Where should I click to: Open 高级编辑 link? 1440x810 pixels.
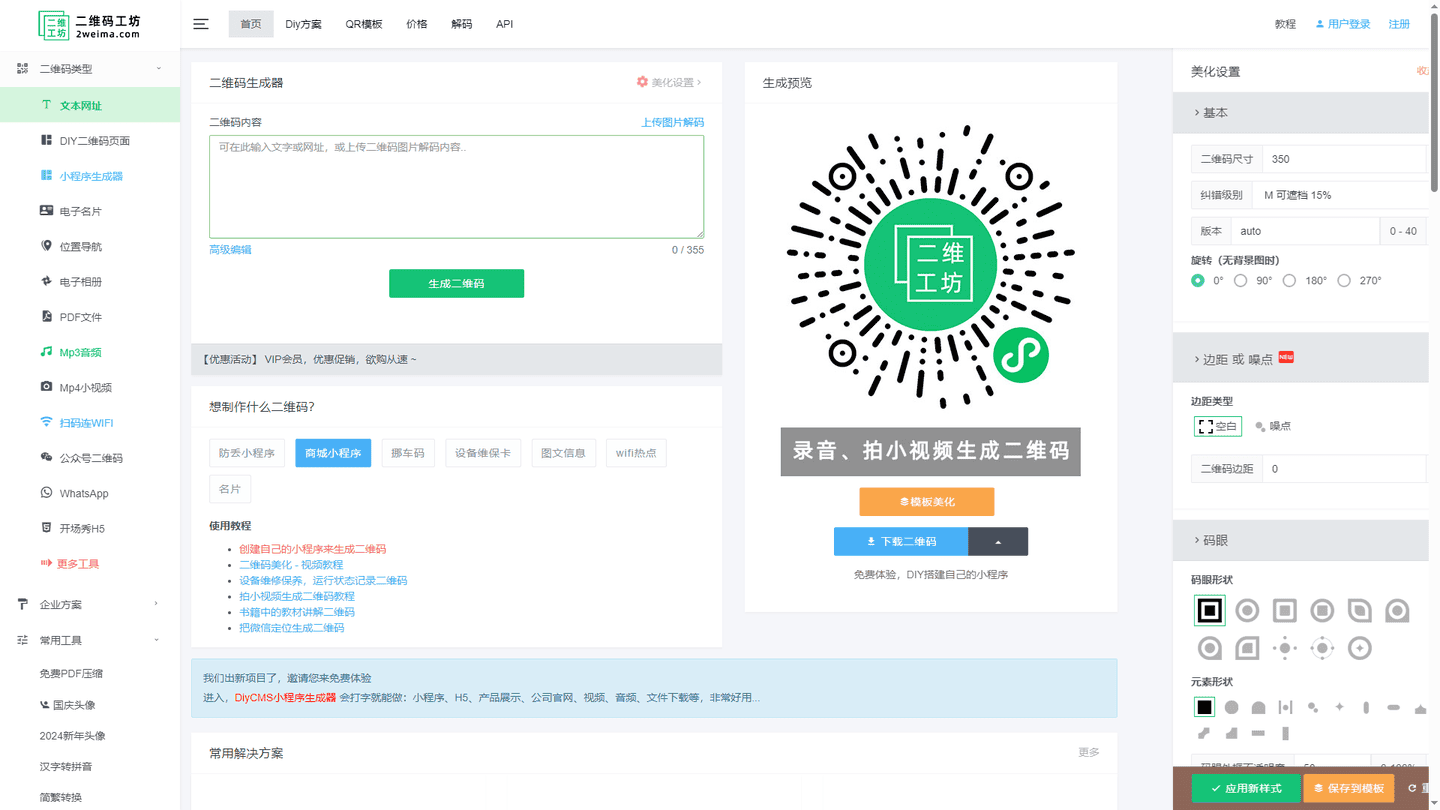click(230, 250)
